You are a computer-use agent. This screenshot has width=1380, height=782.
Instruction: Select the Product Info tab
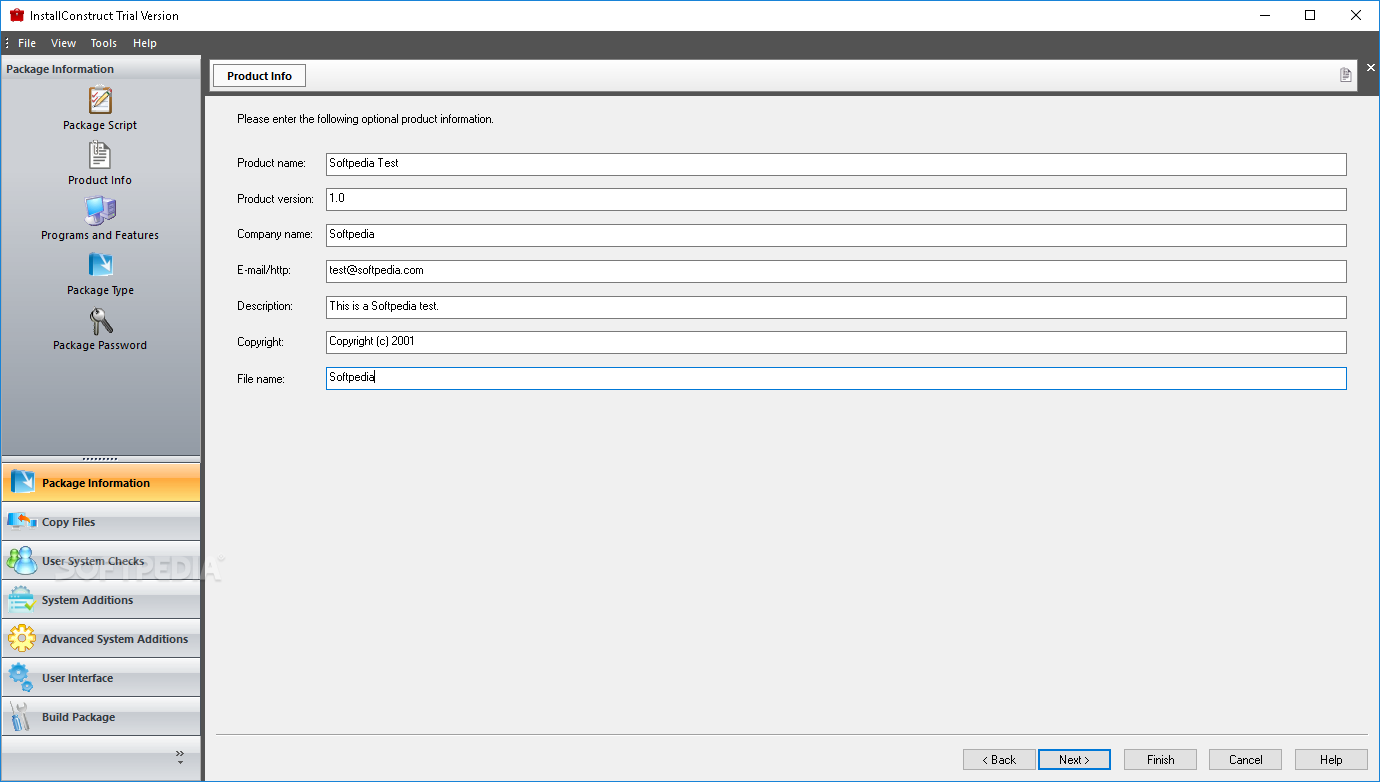259,76
